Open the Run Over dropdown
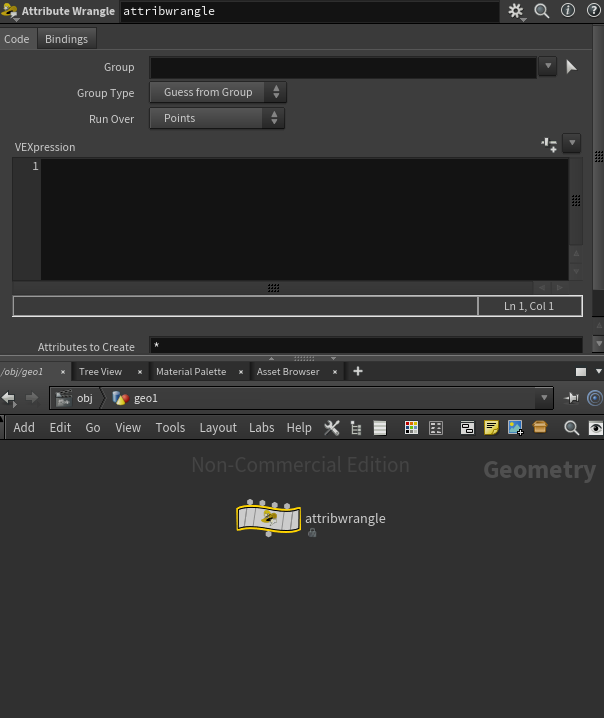Screen dimensions: 604x718 point(217,118)
